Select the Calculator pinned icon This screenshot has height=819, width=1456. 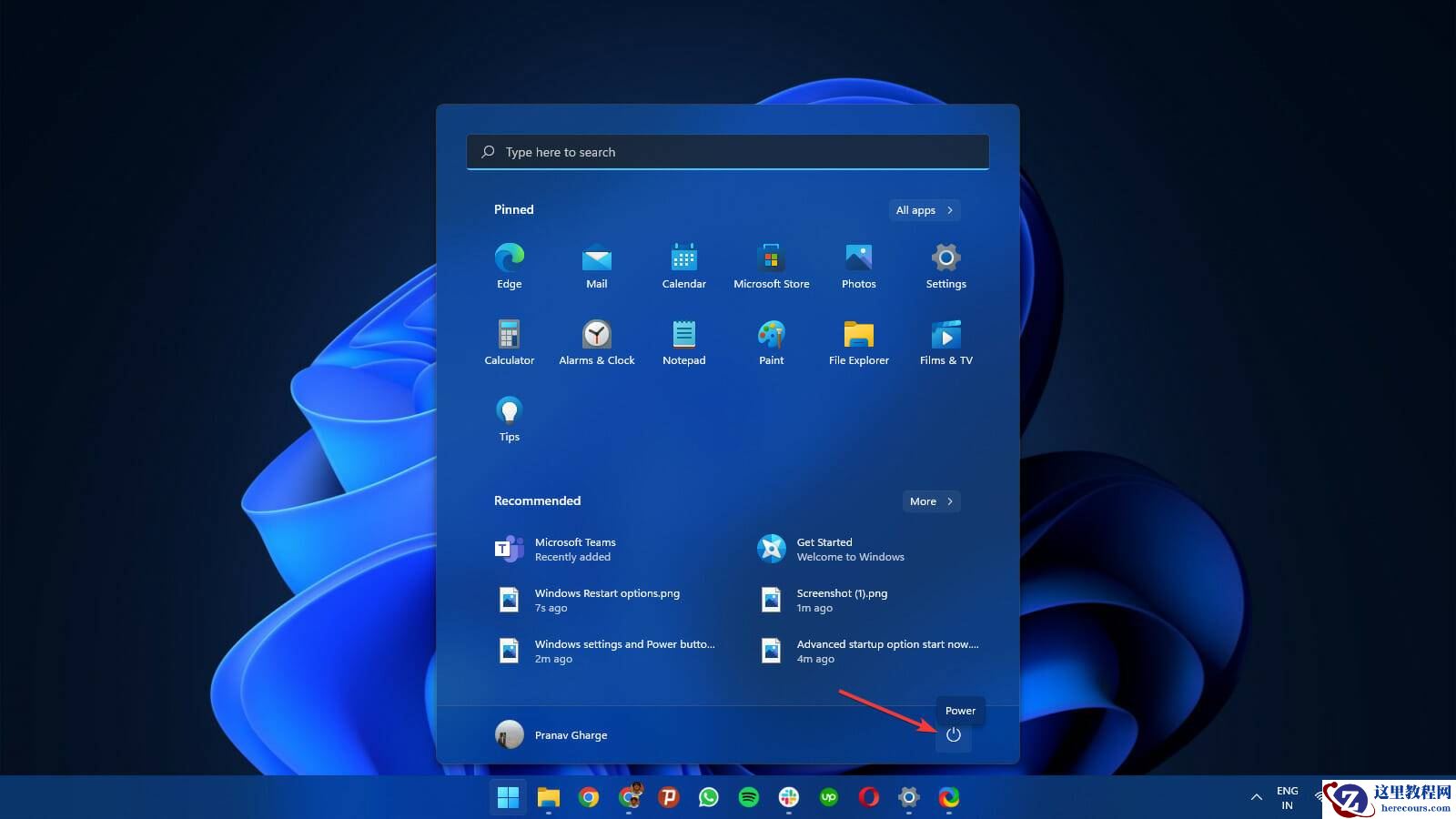pos(509,335)
